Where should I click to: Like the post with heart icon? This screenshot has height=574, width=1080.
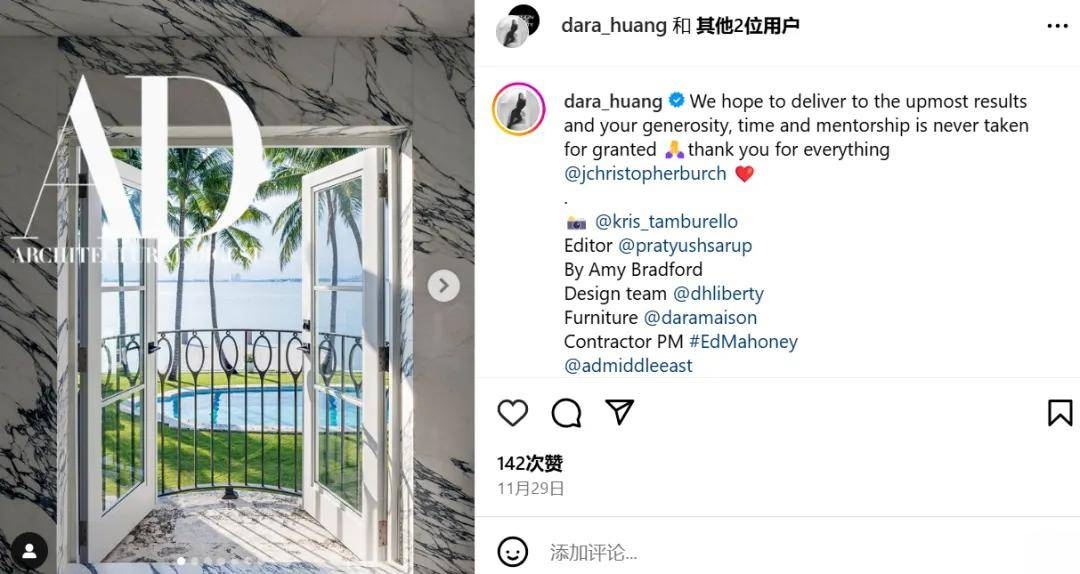point(512,413)
